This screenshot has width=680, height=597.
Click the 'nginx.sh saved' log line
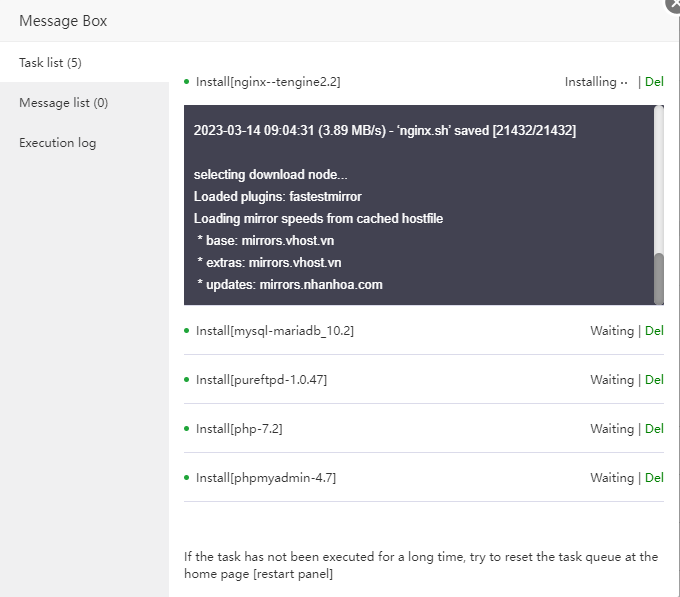[x=385, y=130]
